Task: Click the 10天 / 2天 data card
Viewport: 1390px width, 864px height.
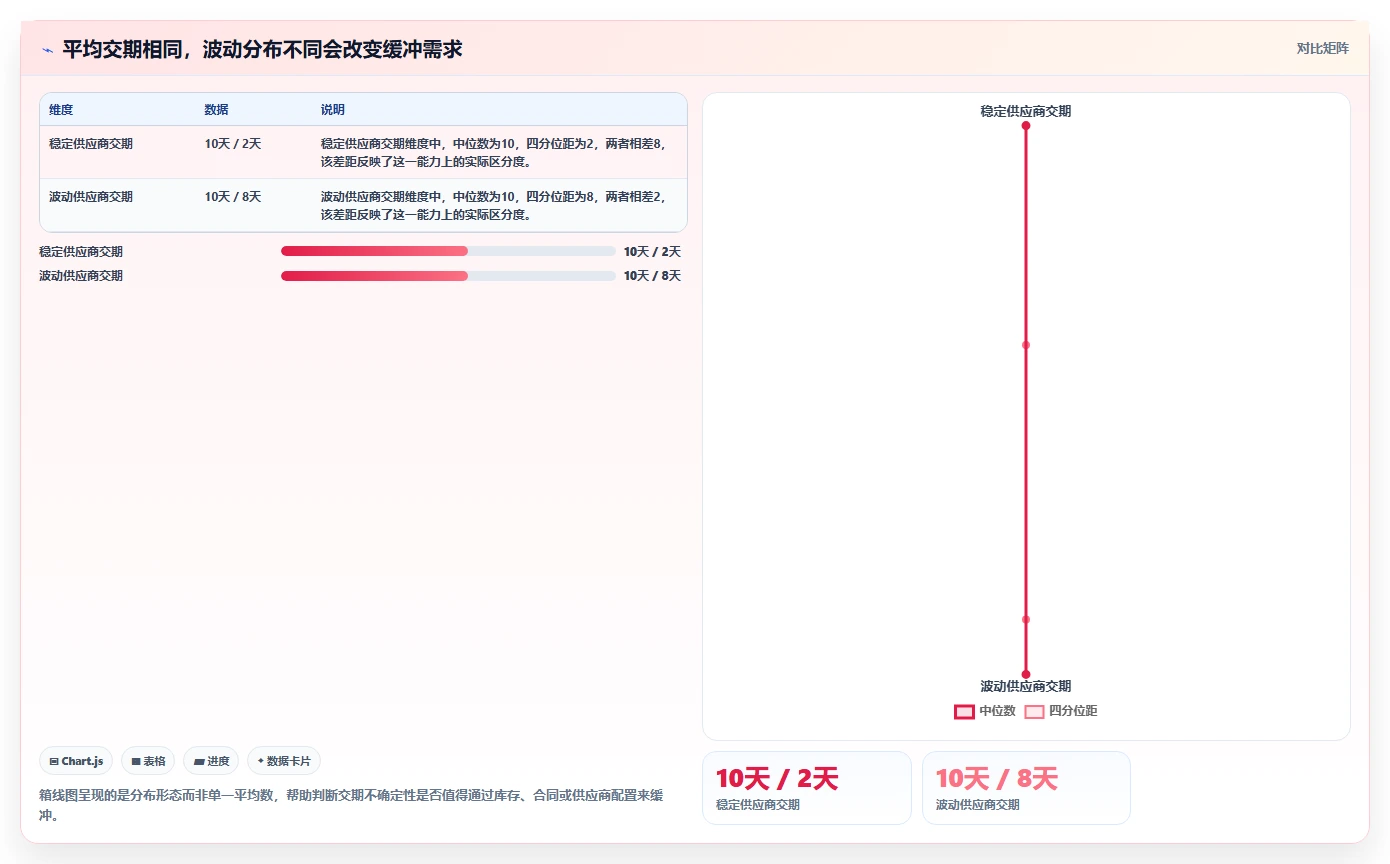Action: pyautogui.click(x=807, y=788)
